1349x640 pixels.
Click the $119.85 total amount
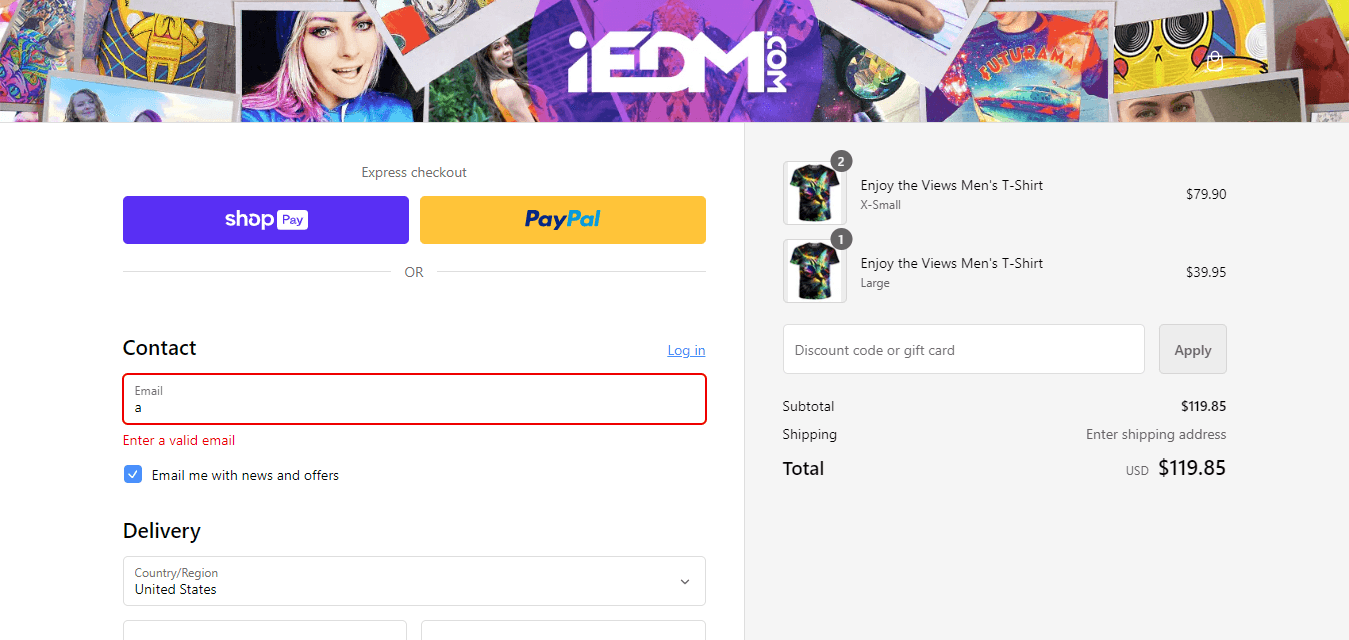tap(1191, 468)
